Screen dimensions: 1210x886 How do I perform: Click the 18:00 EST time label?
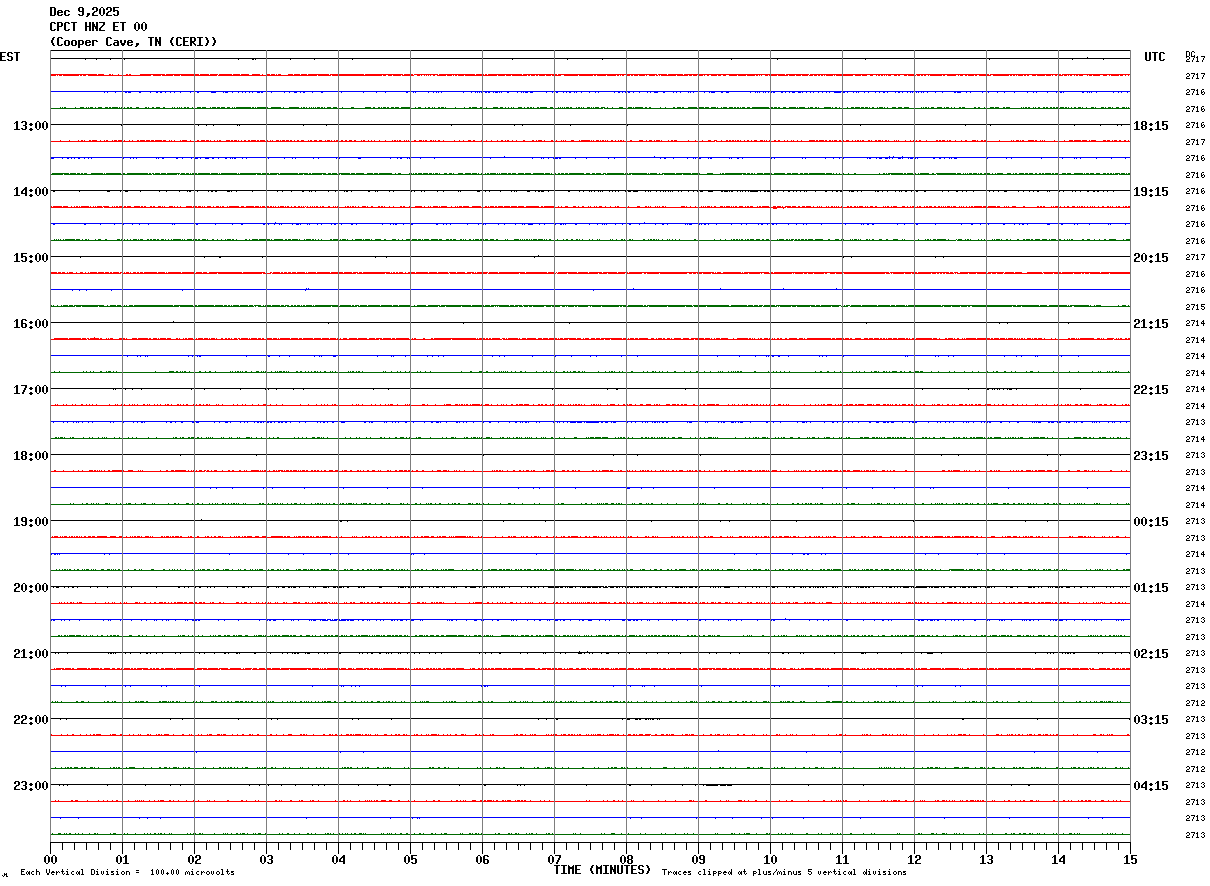30,455
